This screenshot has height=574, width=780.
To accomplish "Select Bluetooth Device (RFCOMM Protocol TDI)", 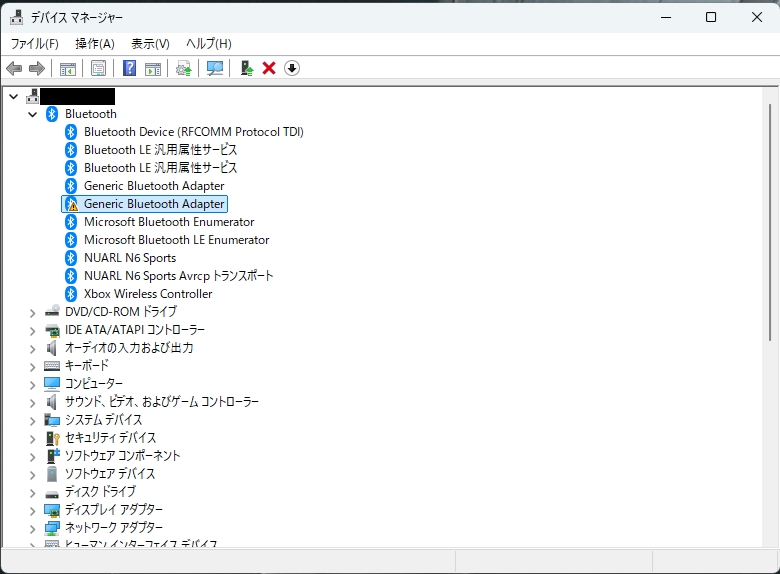I will point(194,132).
